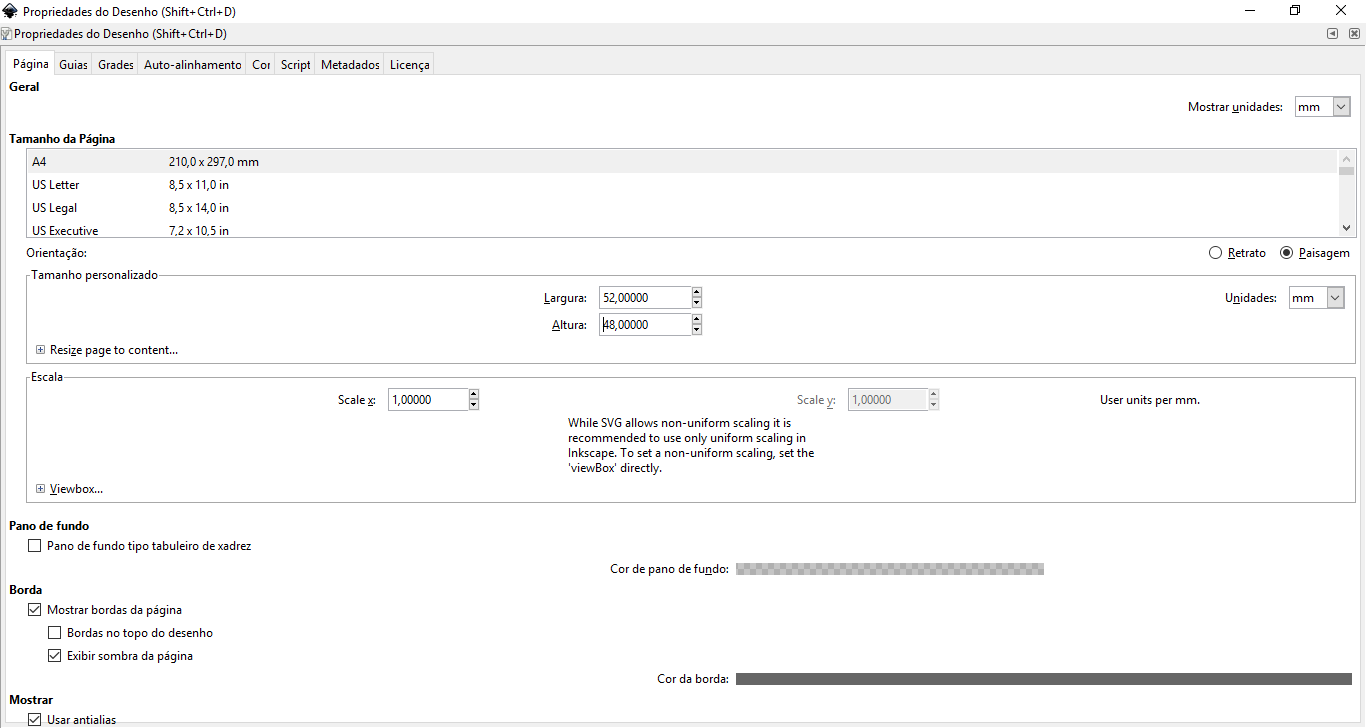The image size is (1366, 728).
Task: Select the US Executive page size
Action: [682, 230]
